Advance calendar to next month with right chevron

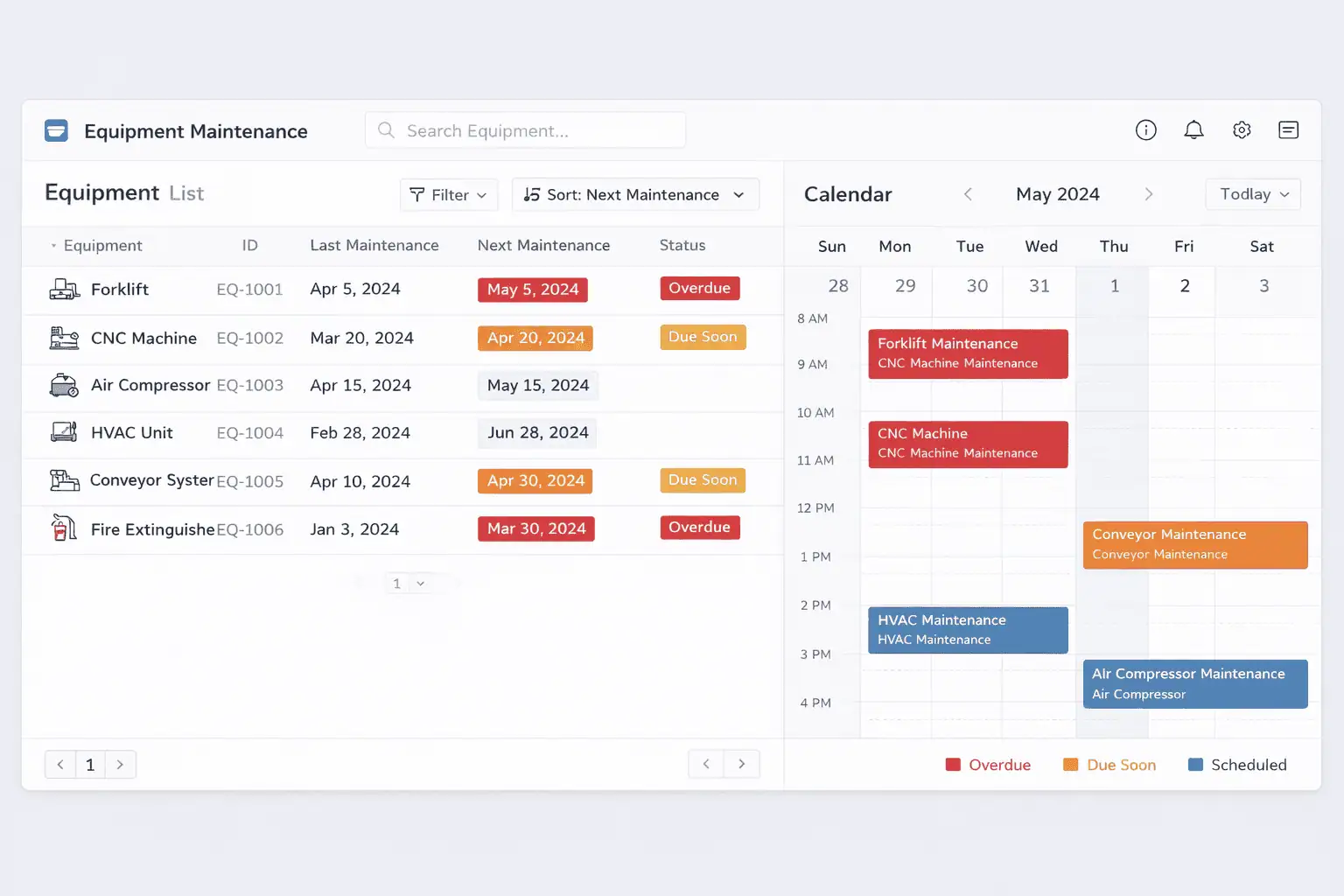1149,194
